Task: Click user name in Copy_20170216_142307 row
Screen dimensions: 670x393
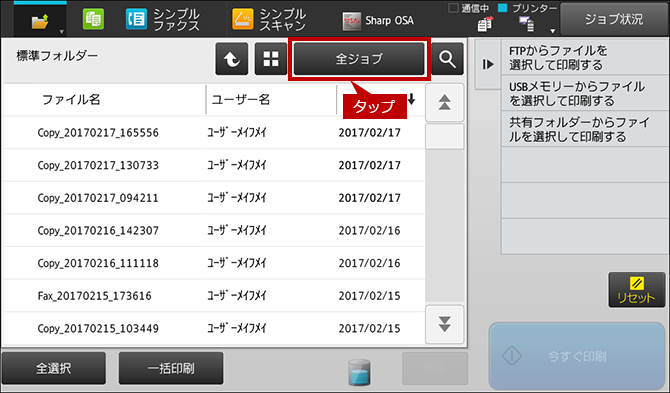Action: (237, 230)
